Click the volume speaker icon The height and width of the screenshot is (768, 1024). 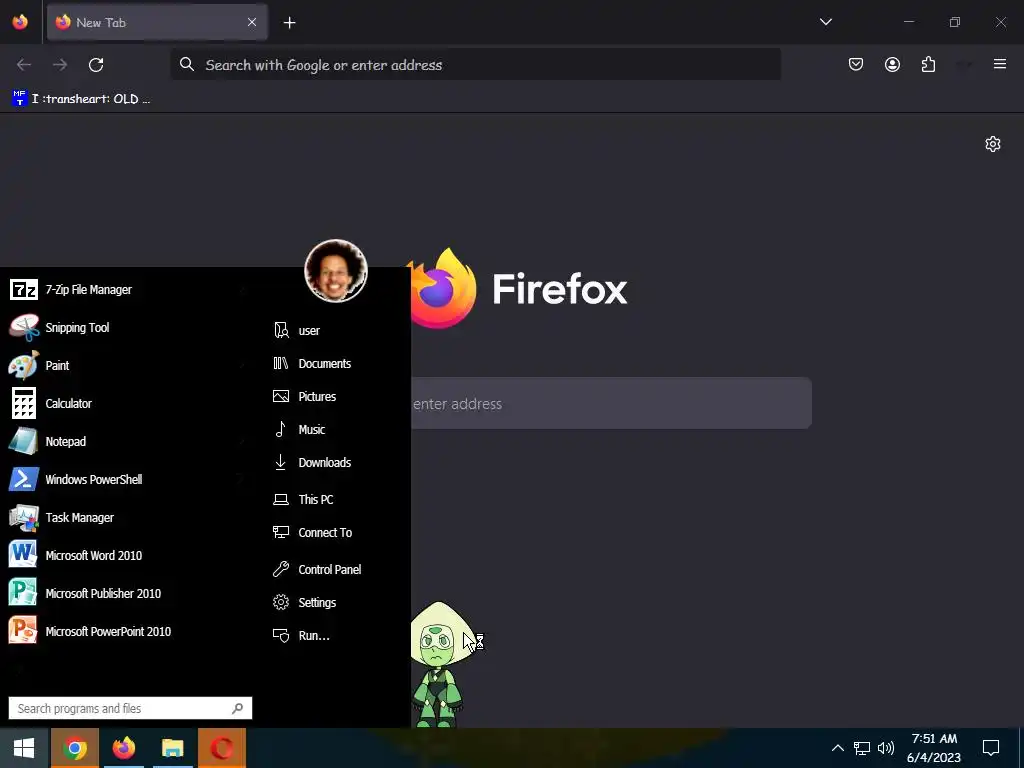886,748
